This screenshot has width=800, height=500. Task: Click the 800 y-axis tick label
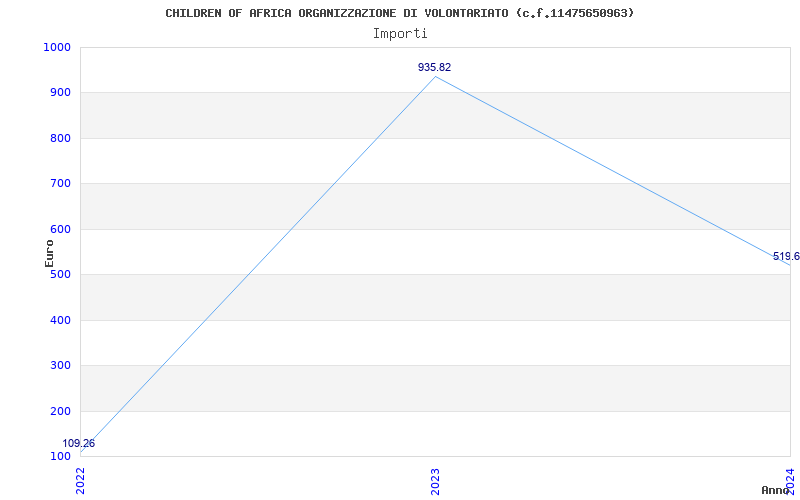(60, 138)
